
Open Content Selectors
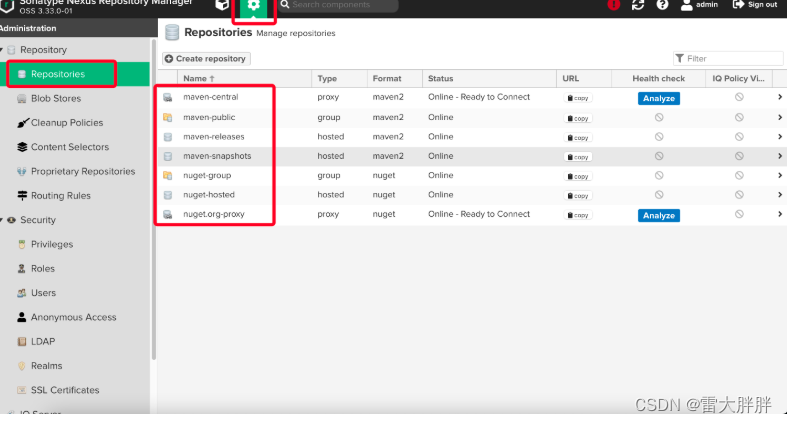coord(70,147)
